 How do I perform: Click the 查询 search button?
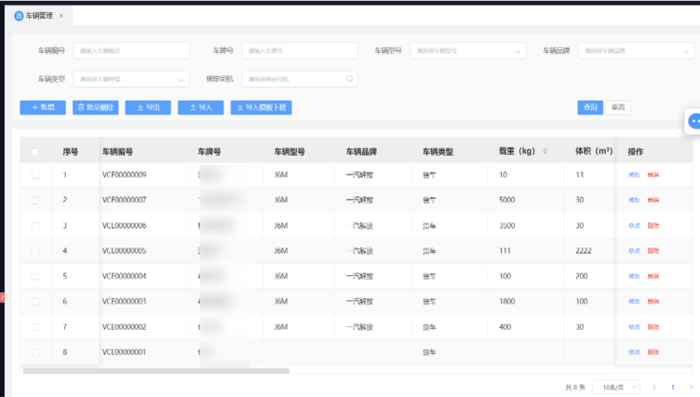coord(590,107)
